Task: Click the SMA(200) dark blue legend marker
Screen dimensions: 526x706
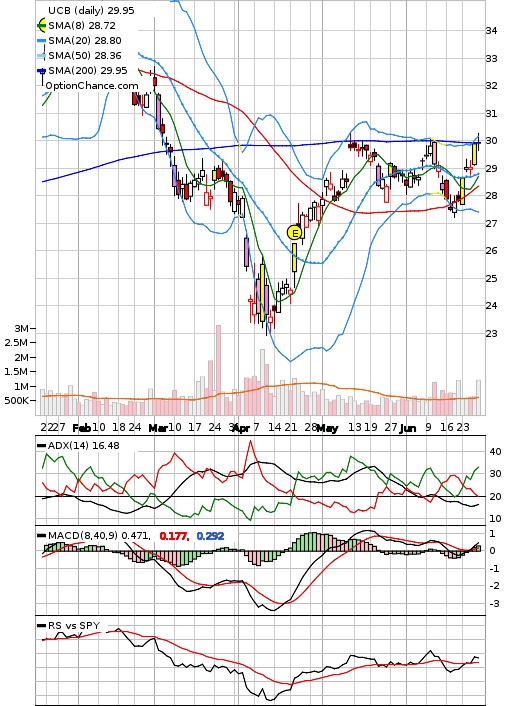Action: coord(41,71)
